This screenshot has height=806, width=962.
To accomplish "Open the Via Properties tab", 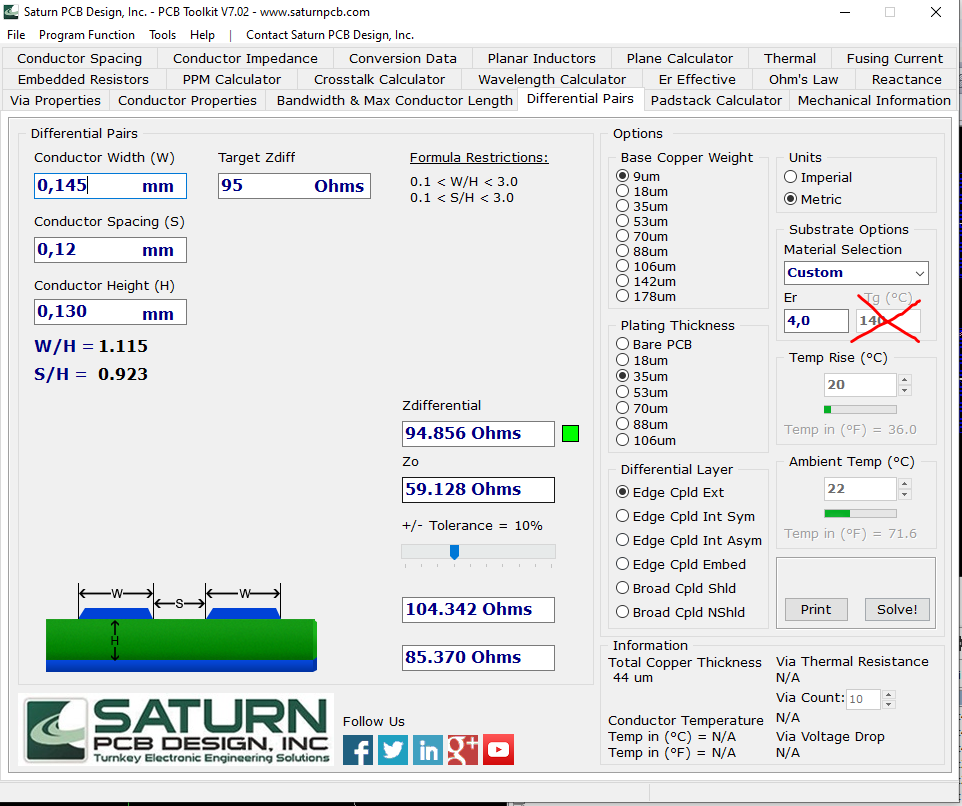I will coord(55,100).
